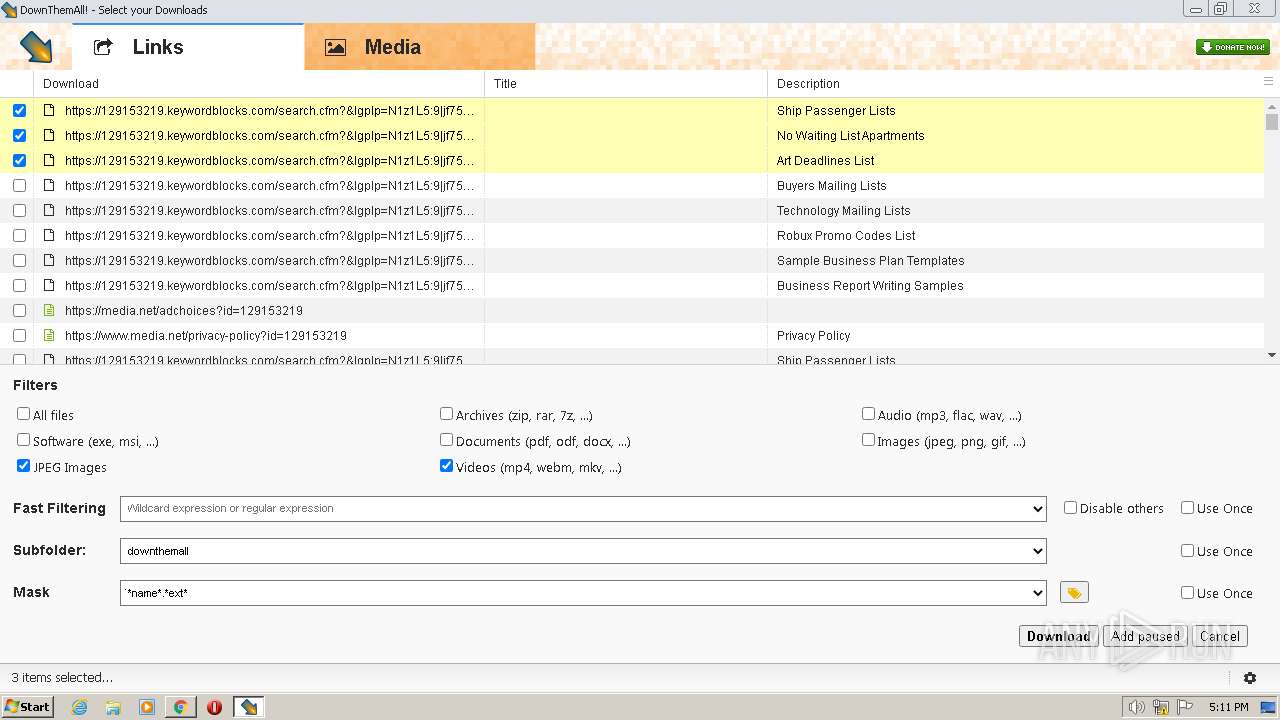Toggle Disable others checkbox
This screenshot has height=720, width=1280.
[x=1070, y=508]
